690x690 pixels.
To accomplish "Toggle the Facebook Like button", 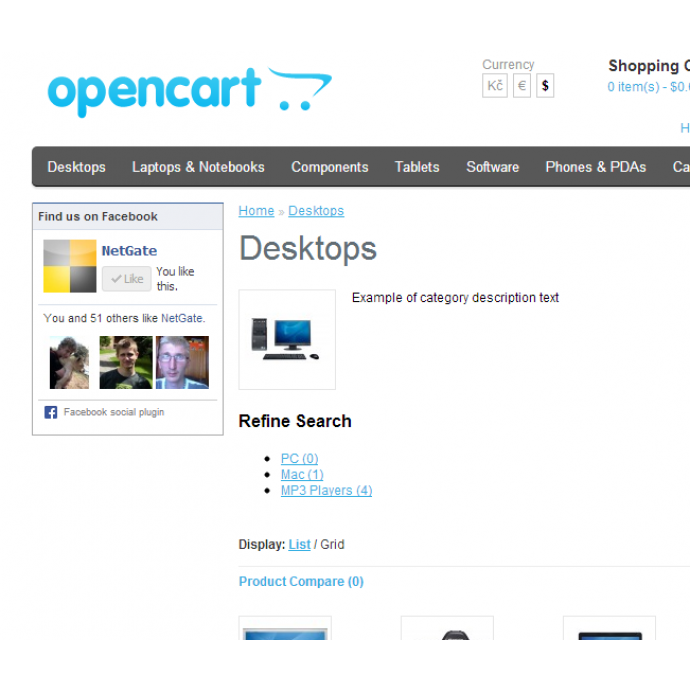I will (x=127, y=279).
